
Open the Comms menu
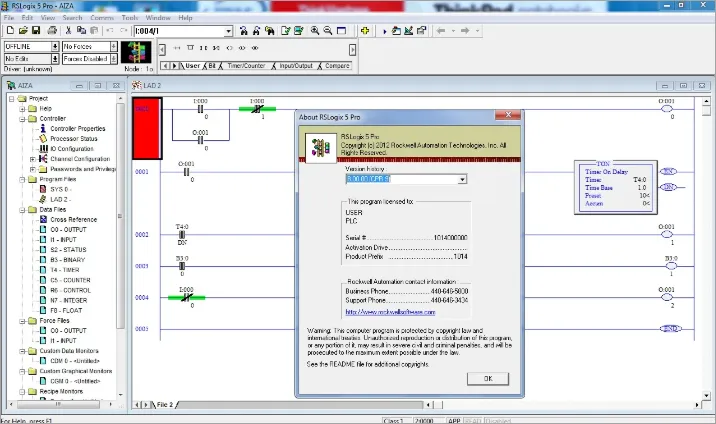click(101, 18)
